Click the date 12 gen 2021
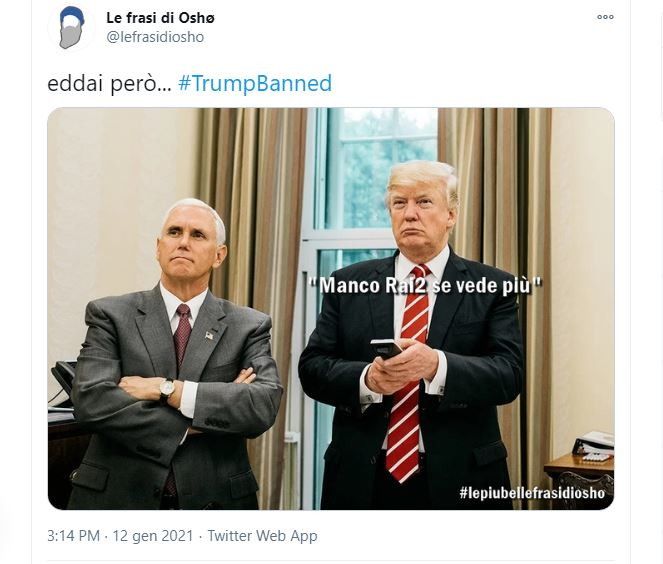The image size is (663, 564). point(153,536)
